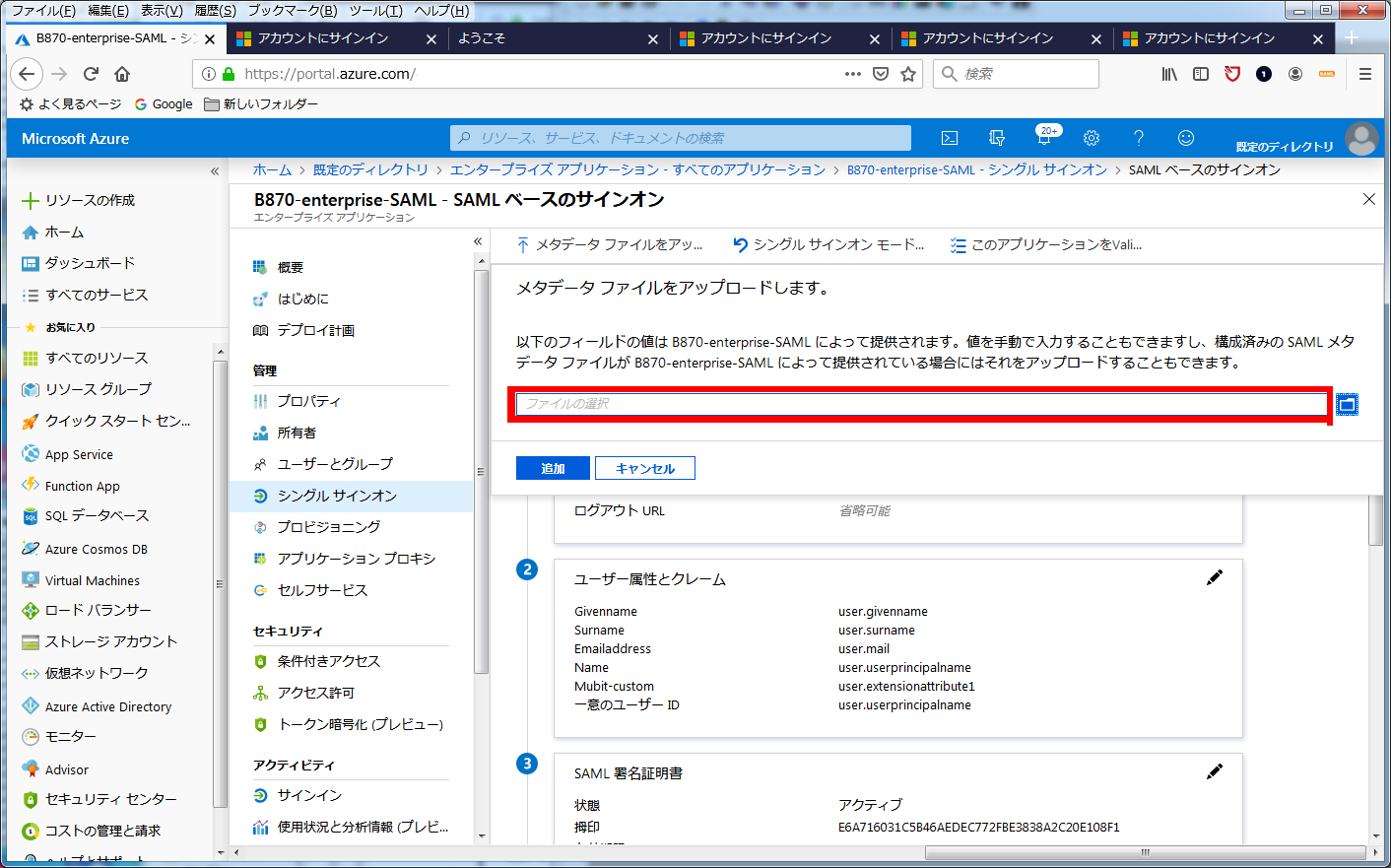Viewport: 1391px width, 868px height.
Task: Open App Service in favorites
Action: (79, 454)
